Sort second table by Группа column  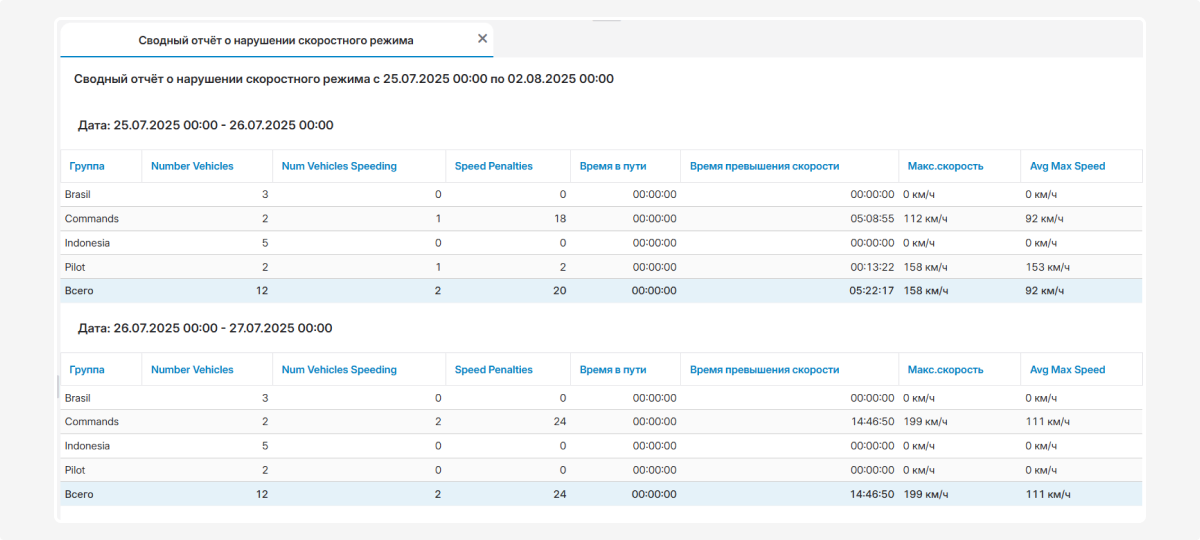tap(87, 370)
